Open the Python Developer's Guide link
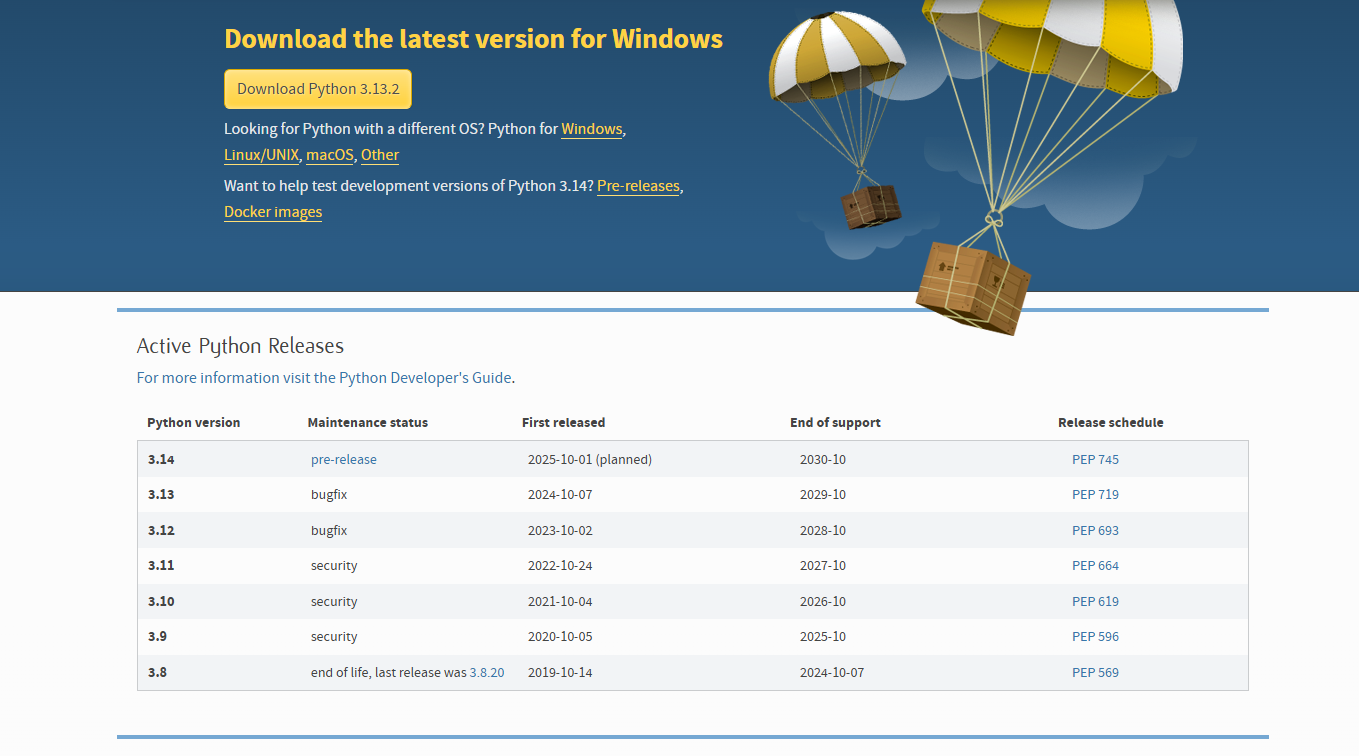The height and width of the screenshot is (756, 1359). [425, 378]
